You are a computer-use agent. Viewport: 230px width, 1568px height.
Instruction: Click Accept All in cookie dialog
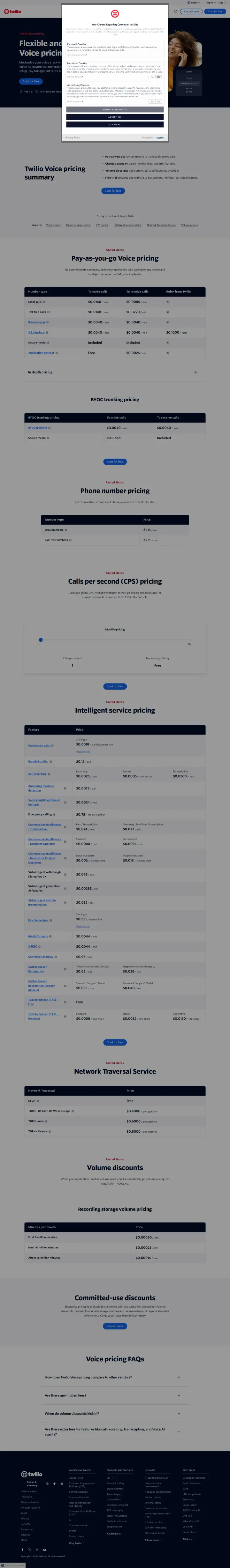115,117
